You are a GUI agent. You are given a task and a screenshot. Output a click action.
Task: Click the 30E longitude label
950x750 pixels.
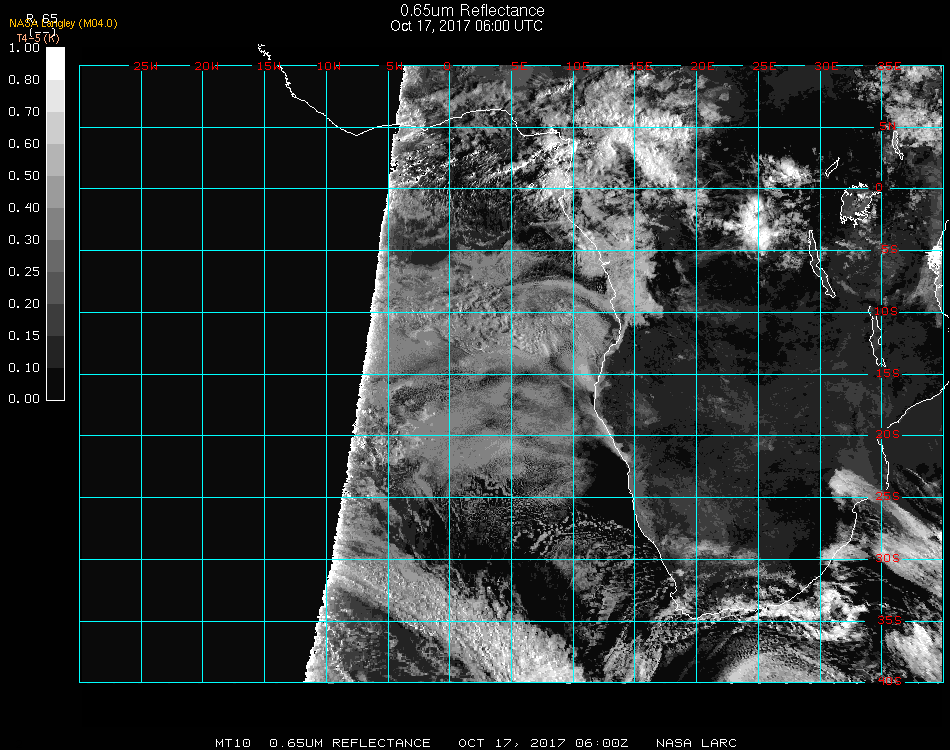click(826, 67)
